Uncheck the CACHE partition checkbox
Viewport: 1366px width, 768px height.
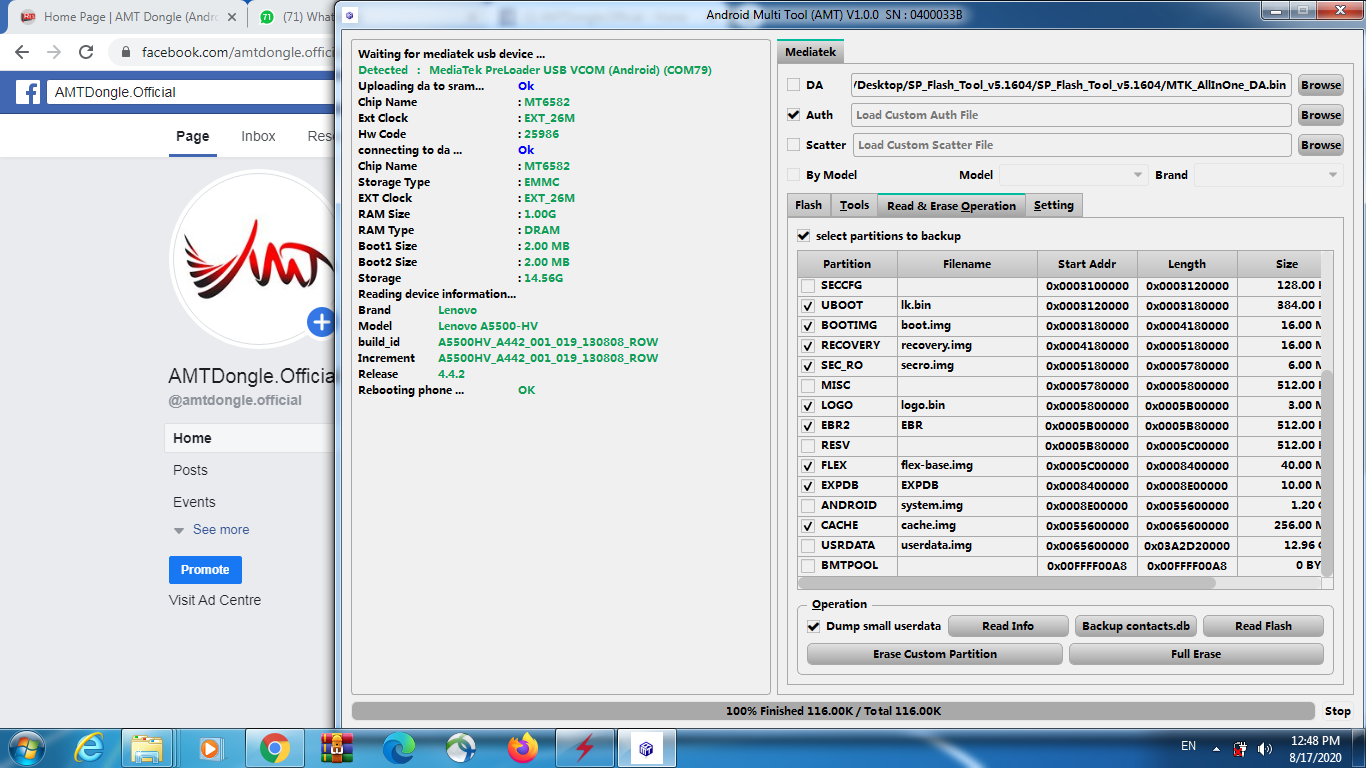click(x=808, y=526)
